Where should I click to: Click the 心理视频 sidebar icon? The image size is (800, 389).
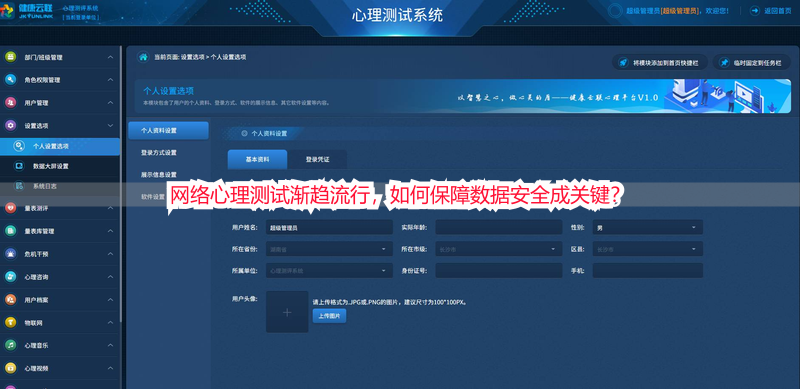(x=10, y=368)
